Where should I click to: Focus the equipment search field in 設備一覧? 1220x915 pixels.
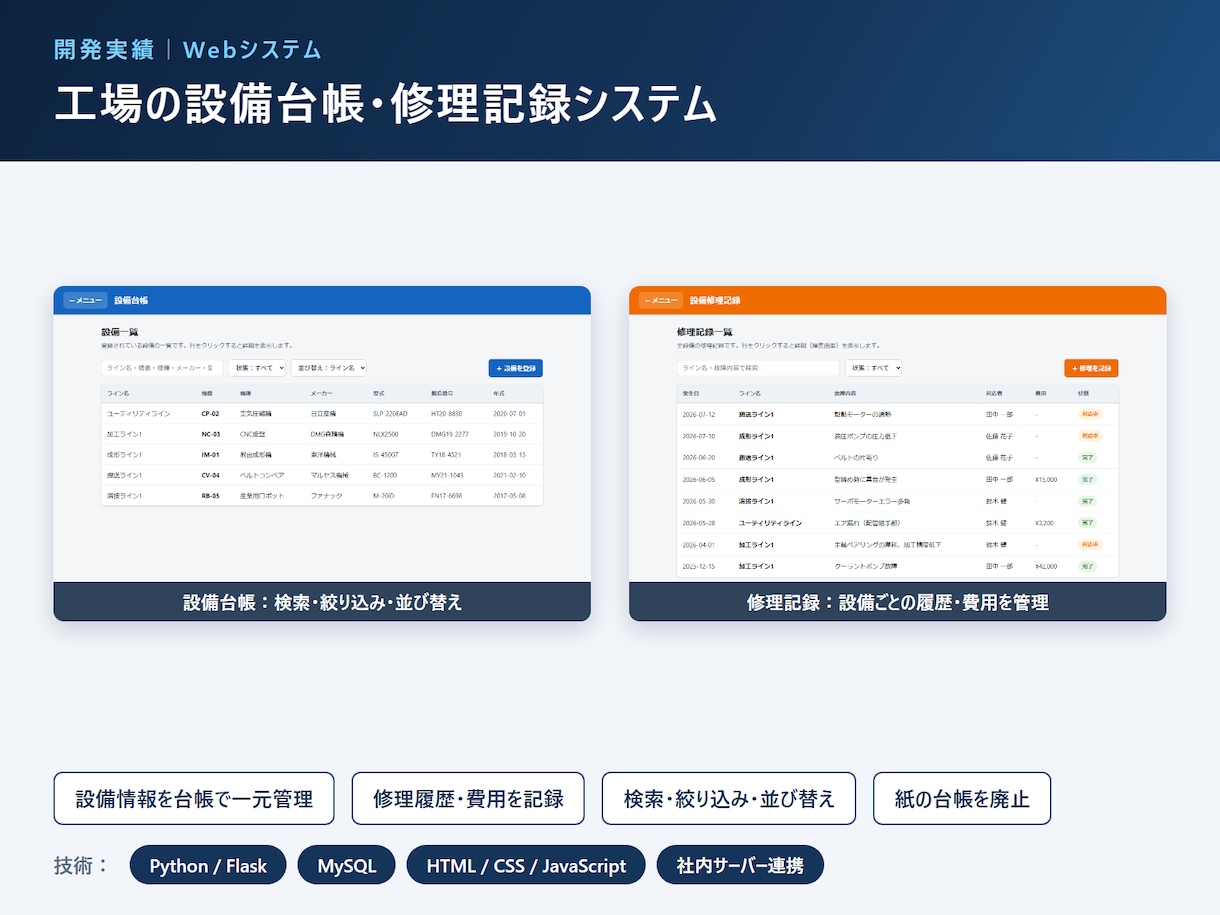(x=162, y=368)
